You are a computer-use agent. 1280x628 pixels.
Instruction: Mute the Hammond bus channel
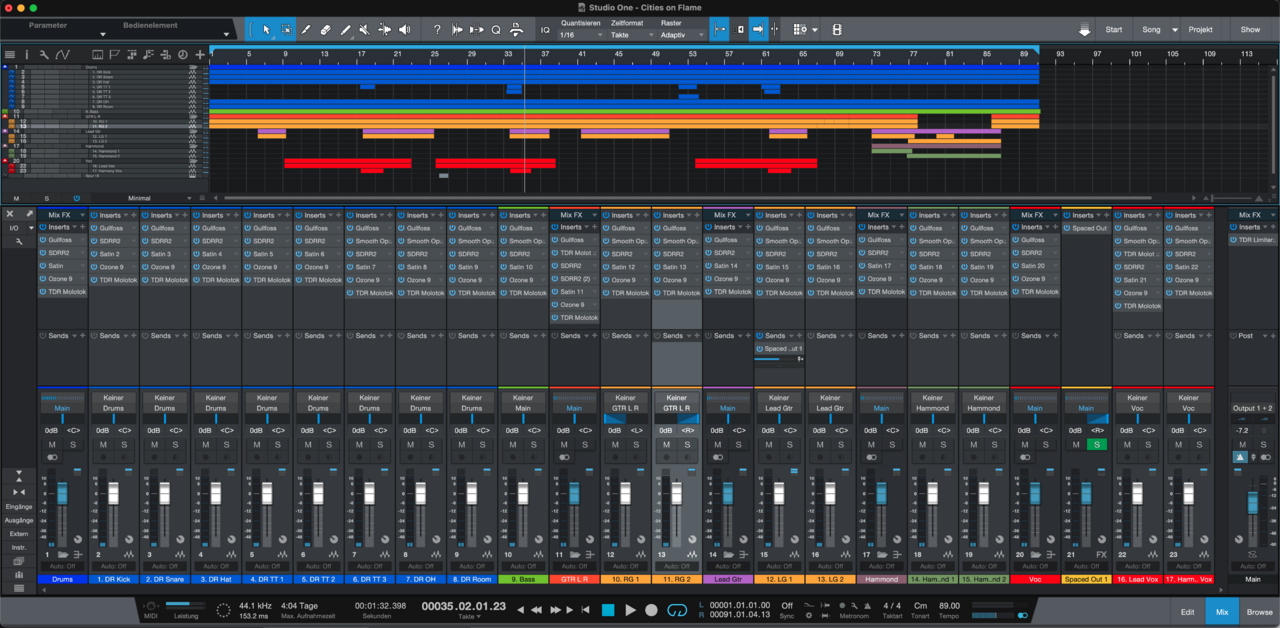point(870,444)
